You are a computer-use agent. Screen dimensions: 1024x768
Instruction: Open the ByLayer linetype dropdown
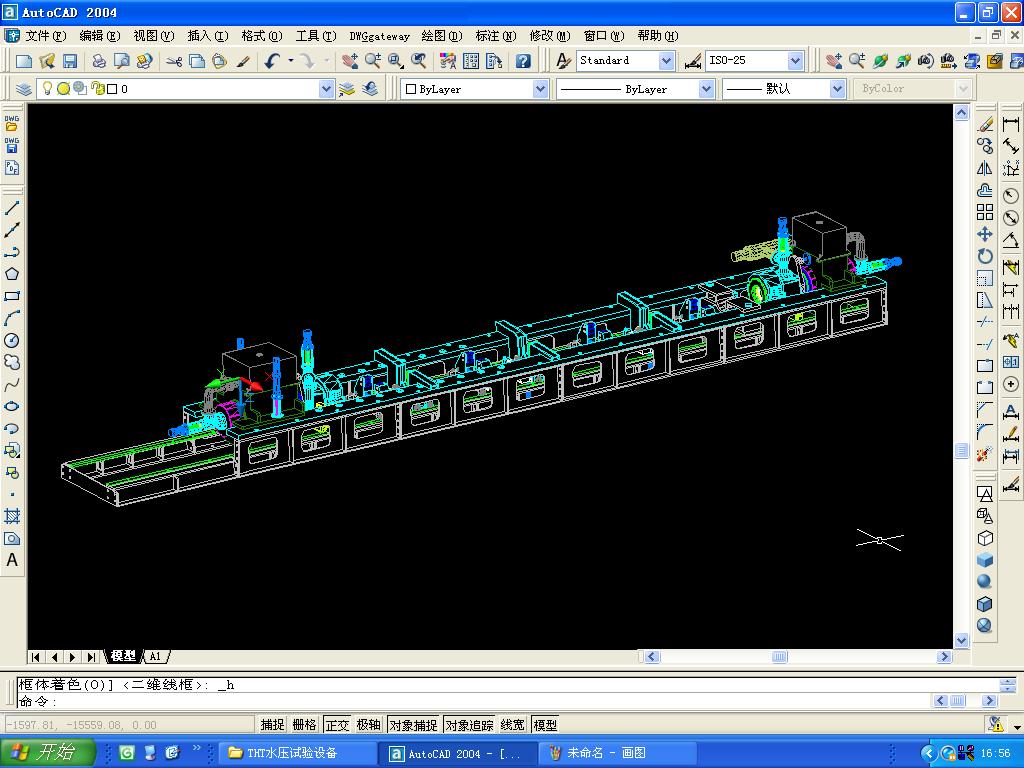pyautogui.click(x=706, y=89)
